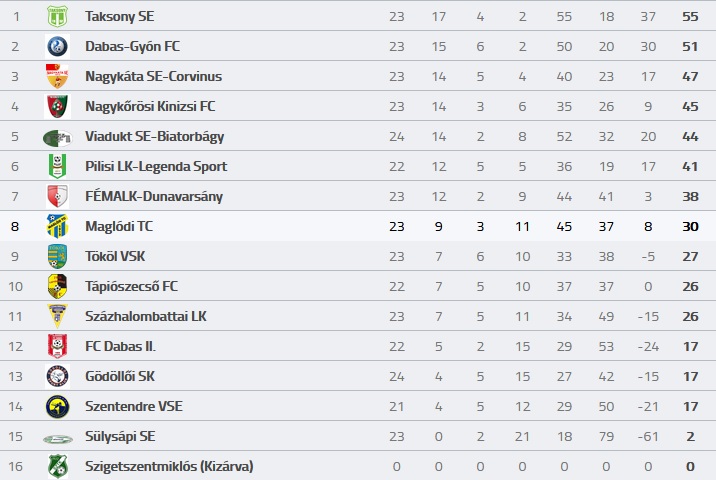Click the Százhalombattai LK pennant logo
The image size is (716, 480).
coord(58,316)
